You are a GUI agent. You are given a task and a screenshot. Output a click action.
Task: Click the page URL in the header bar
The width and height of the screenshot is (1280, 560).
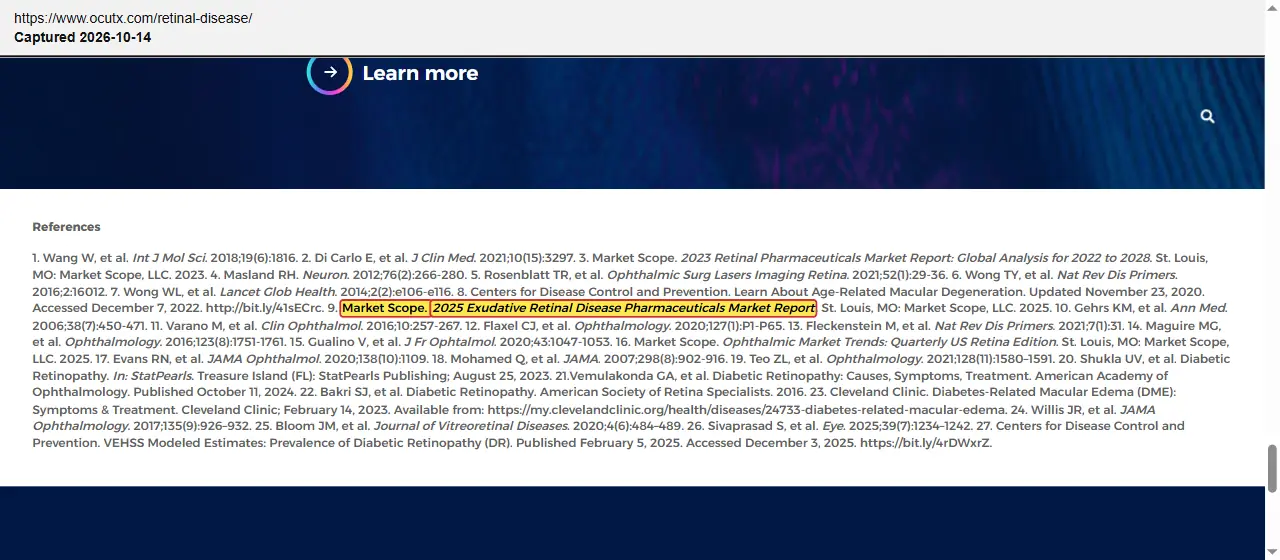tap(133, 18)
